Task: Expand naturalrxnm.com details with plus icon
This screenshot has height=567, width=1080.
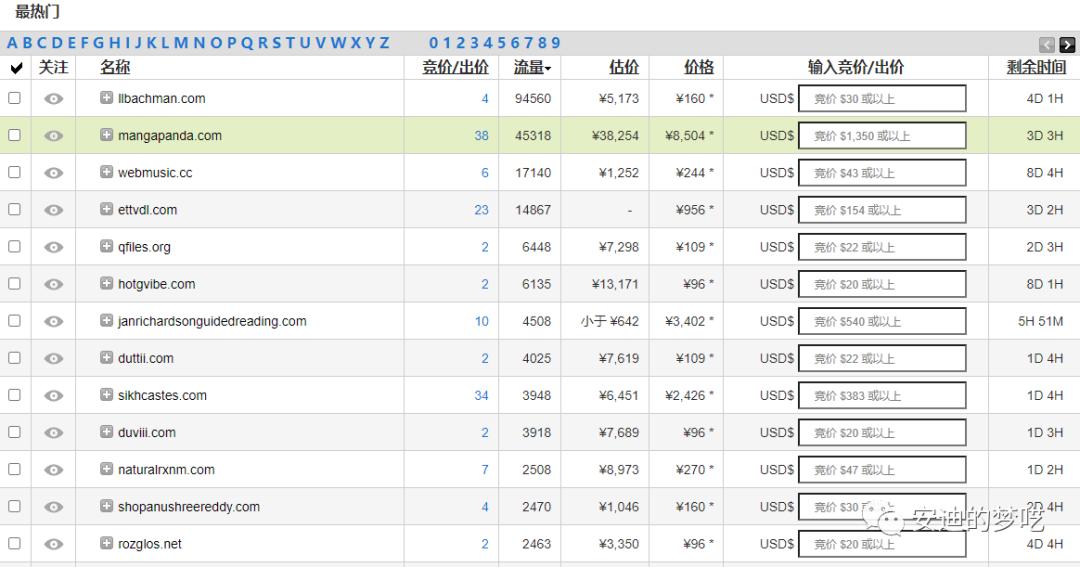Action: coord(107,469)
